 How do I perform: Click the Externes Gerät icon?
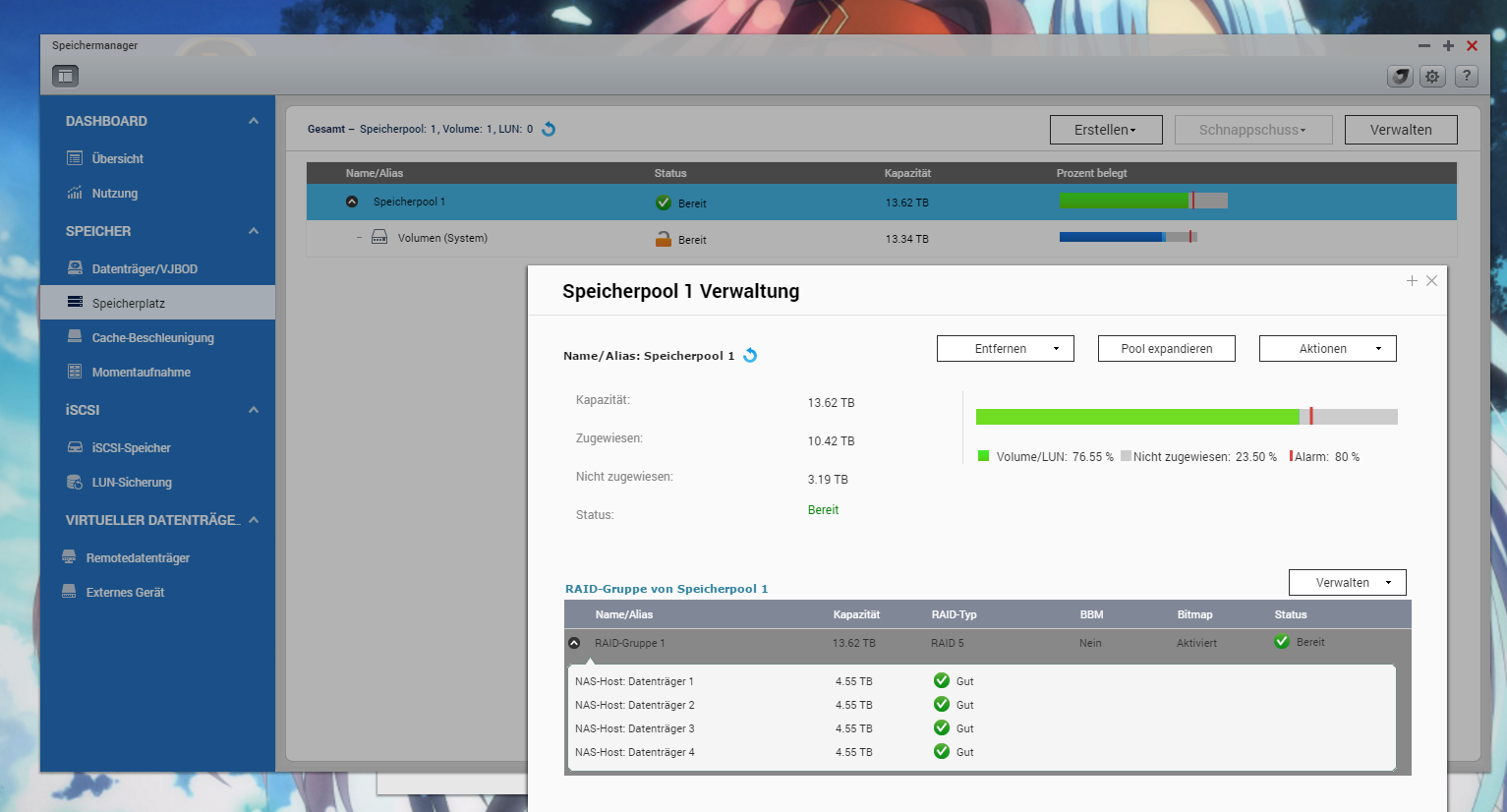[68, 592]
